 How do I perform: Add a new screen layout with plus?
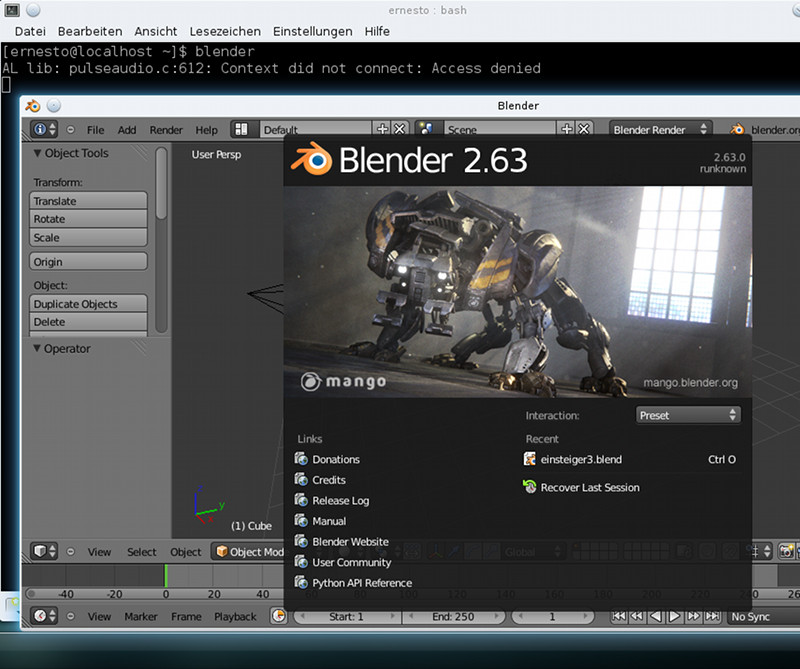click(x=382, y=129)
